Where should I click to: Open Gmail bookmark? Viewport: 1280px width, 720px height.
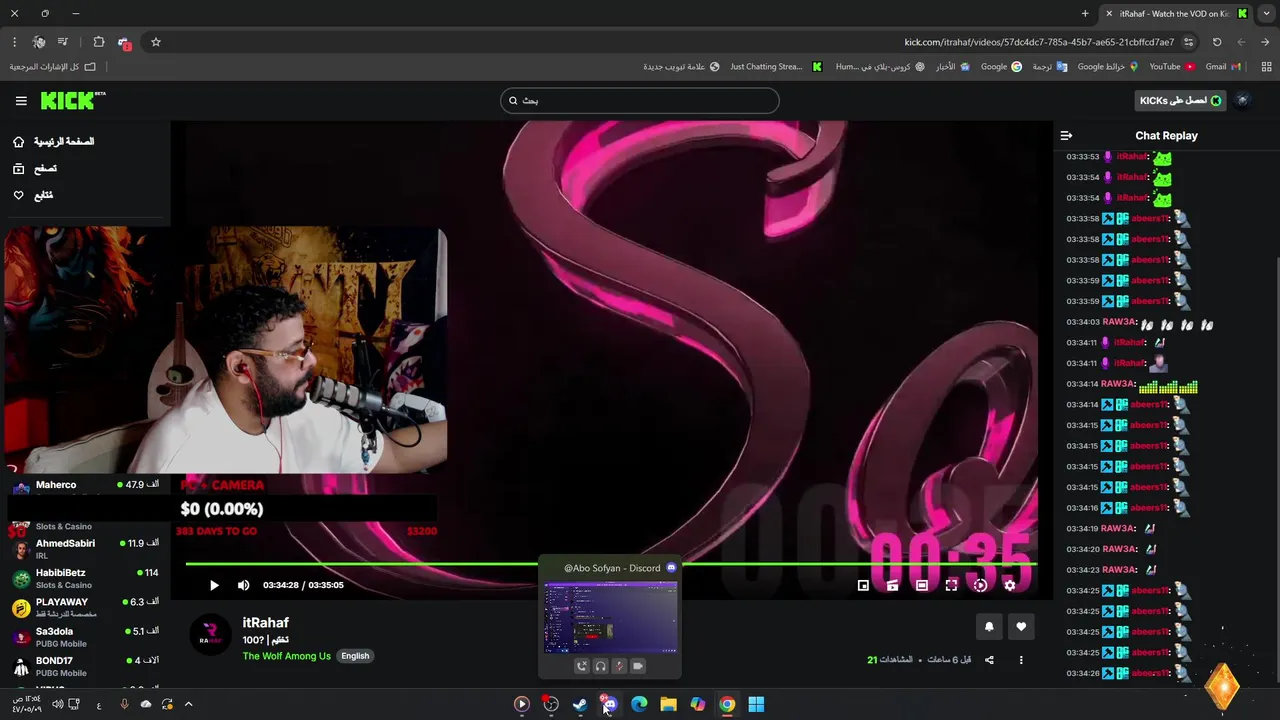[1223, 66]
